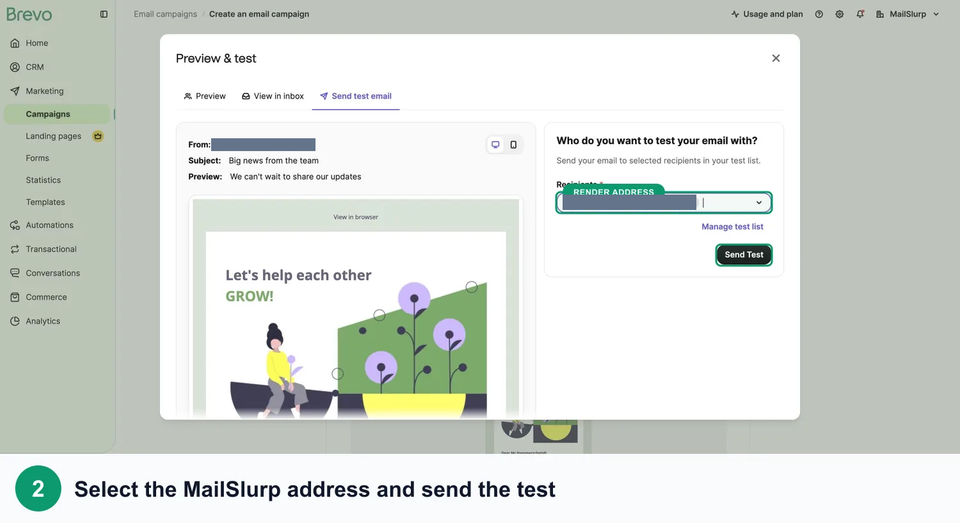Screen dimensions: 960x523
Task: Close the Preview & test dialog
Action: pos(776,58)
